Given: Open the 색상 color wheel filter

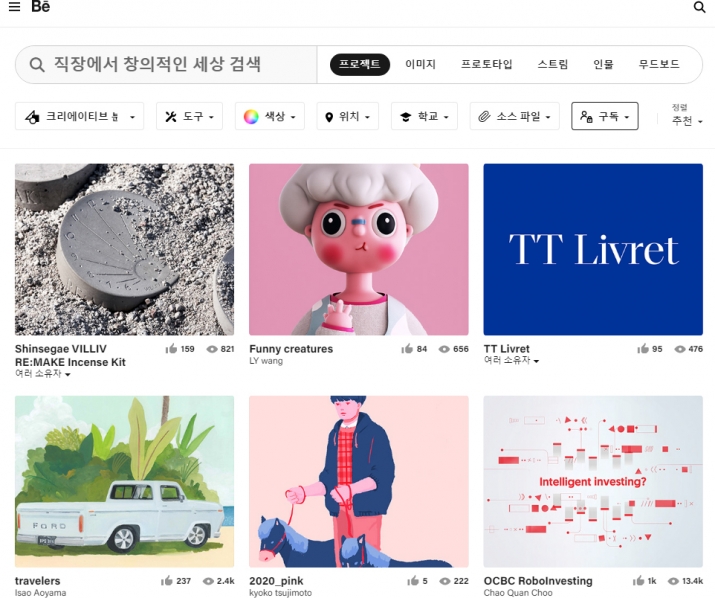Looking at the screenshot, I should [x=269, y=116].
